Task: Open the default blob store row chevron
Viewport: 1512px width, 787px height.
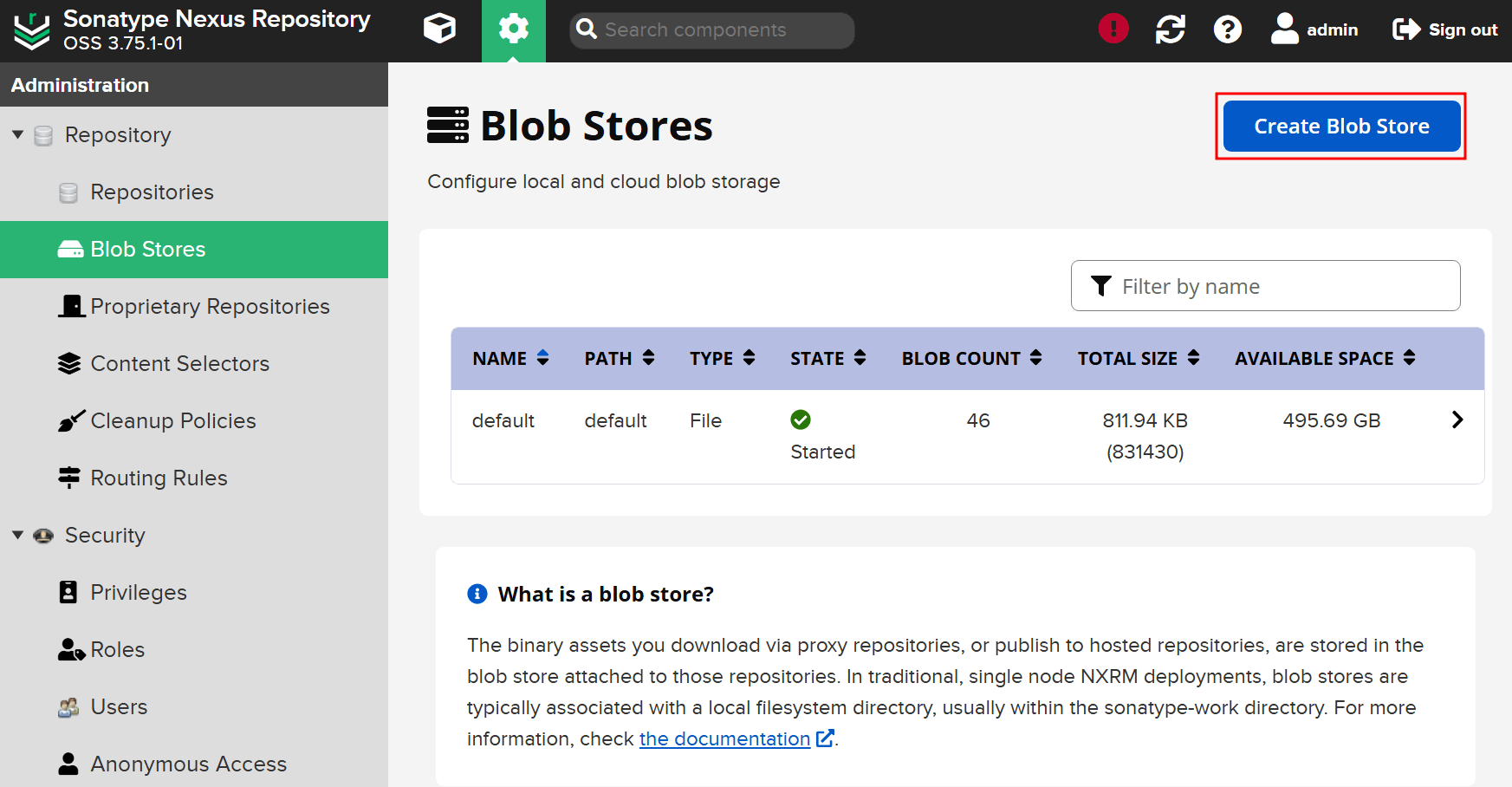Action: point(1457,420)
